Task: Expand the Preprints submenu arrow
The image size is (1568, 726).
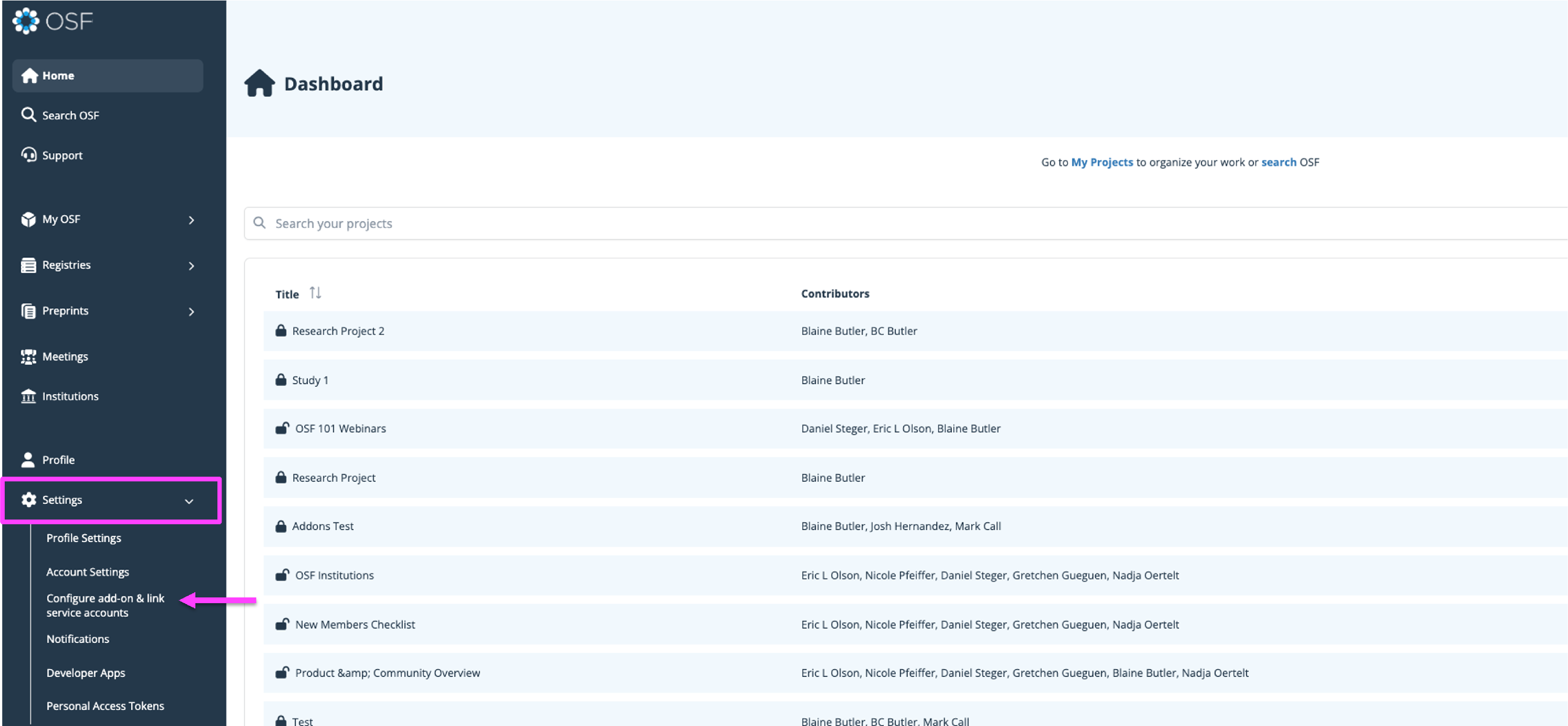Action: tap(191, 312)
